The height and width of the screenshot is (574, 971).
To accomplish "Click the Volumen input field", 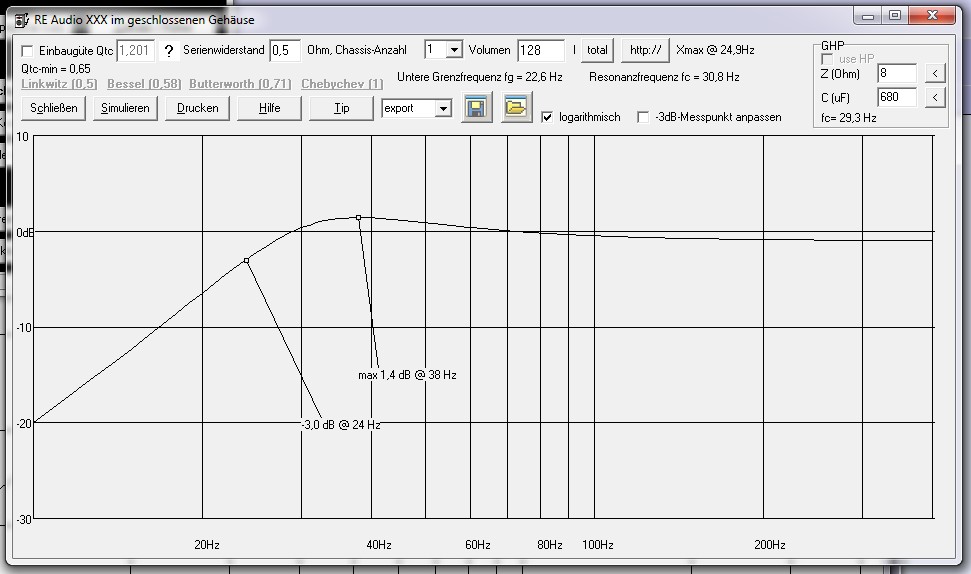I will (541, 50).
